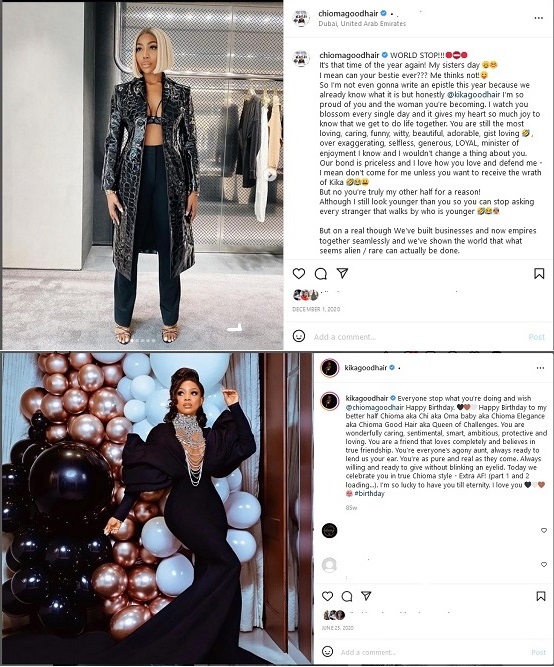Image resolution: width=554 pixels, height=667 pixels.
Task: Open three-dot menu on kikagoodhair post
Action: 540,368
